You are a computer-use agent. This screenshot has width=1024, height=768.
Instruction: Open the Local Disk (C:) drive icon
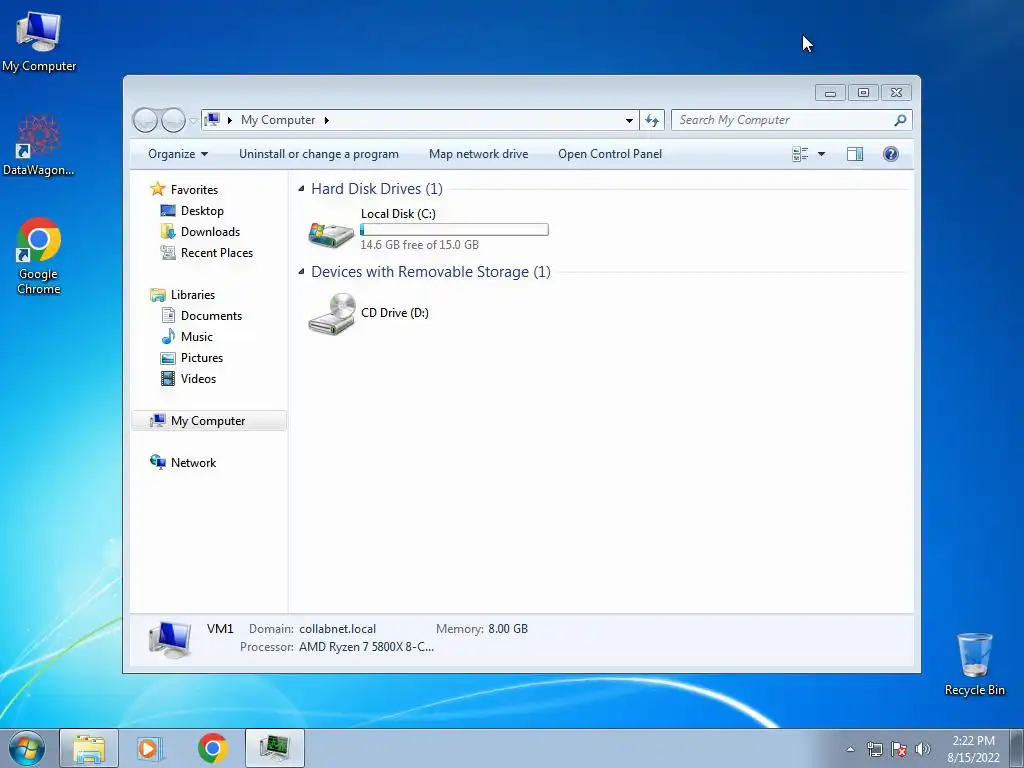(x=331, y=234)
